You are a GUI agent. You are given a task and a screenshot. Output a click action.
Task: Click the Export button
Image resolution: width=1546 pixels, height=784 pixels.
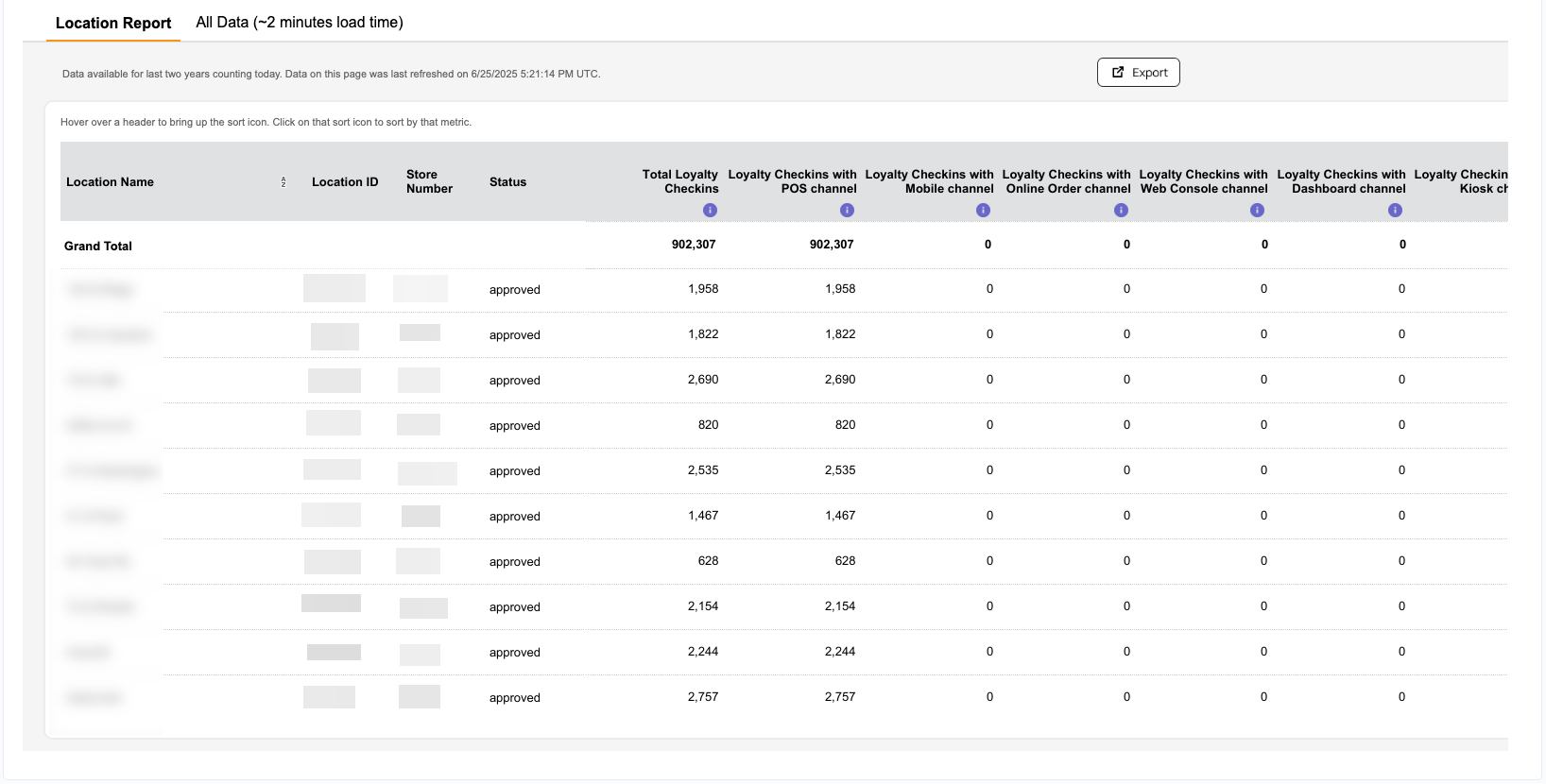(x=1138, y=73)
